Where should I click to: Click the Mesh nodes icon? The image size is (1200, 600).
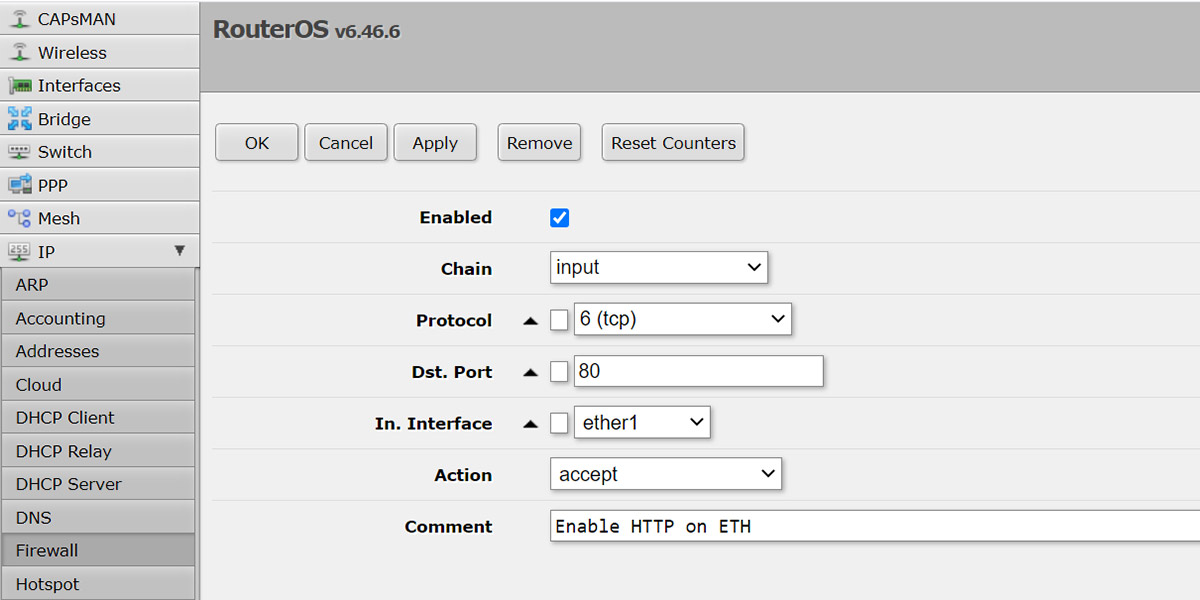pos(20,218)
